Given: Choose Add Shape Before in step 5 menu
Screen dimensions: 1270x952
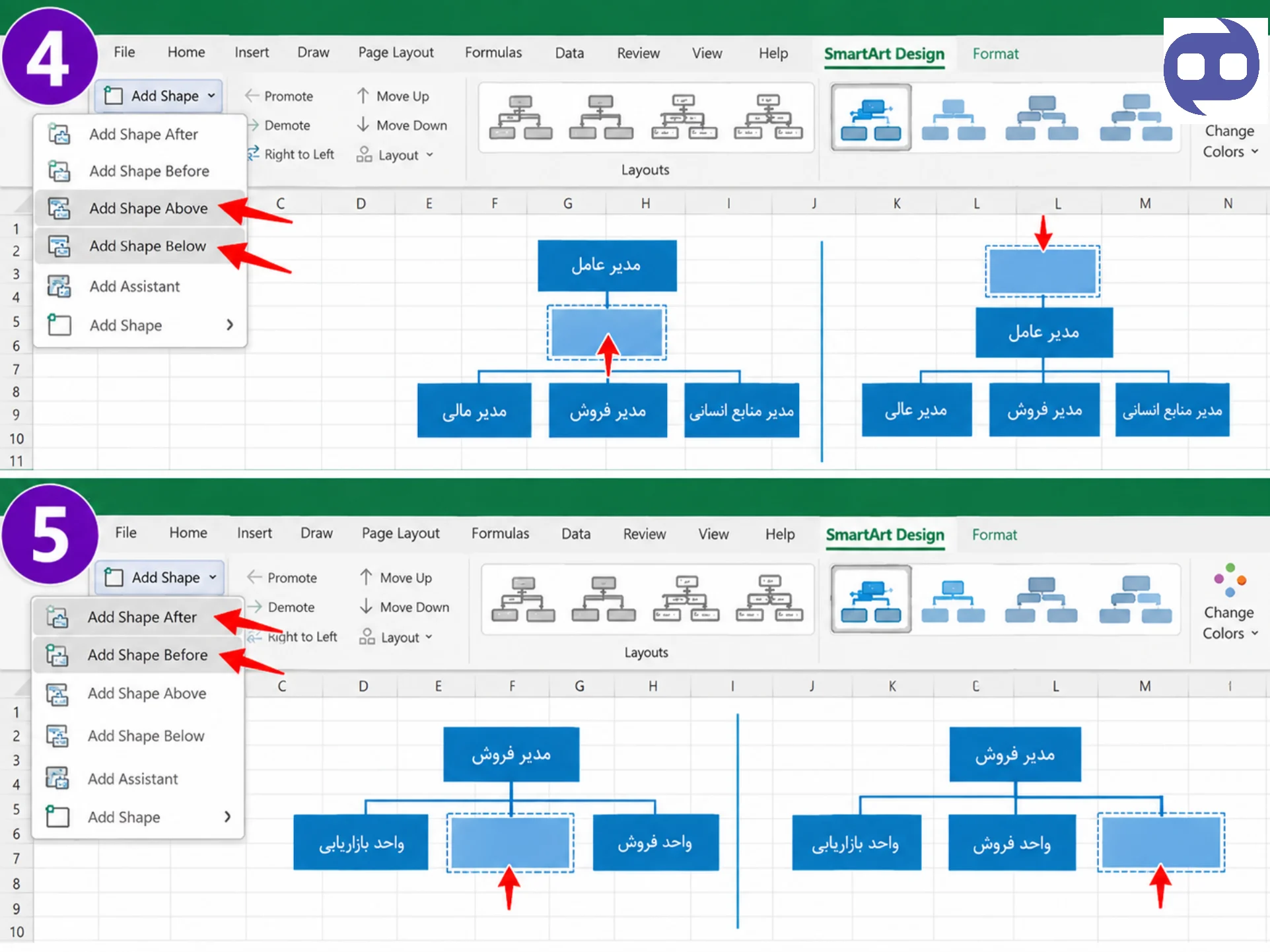Looking at the screenshot, I should click(x=138, y=655).
